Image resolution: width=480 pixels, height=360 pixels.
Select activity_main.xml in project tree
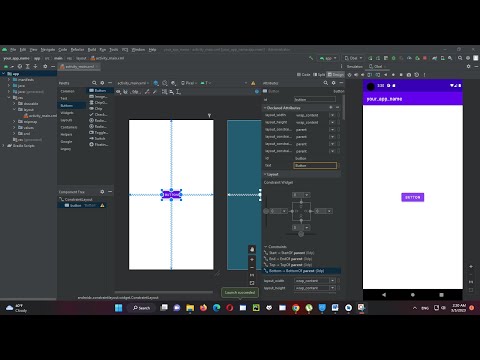(40, 116)
